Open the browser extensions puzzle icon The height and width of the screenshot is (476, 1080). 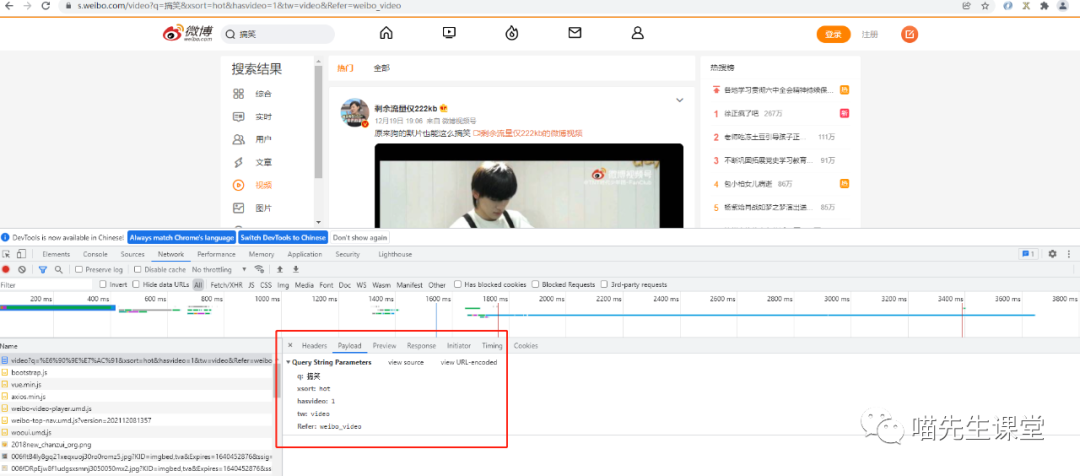[1045, 6]
